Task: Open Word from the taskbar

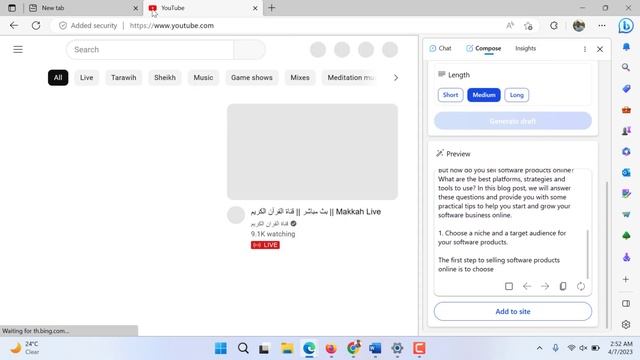Action: coord(375,348)
